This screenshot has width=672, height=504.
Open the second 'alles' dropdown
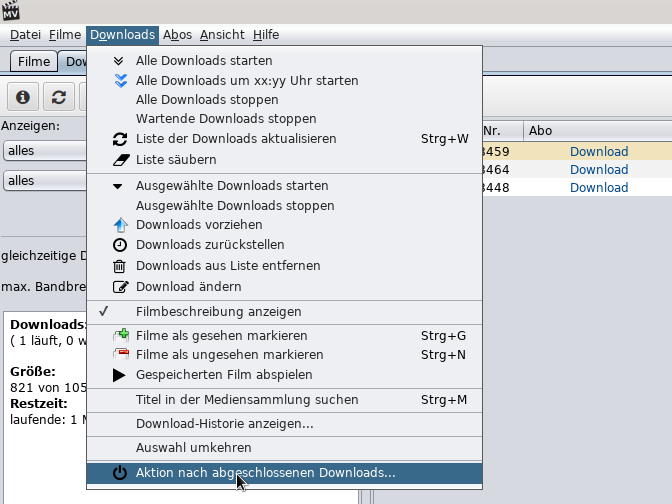coord(45,180)
